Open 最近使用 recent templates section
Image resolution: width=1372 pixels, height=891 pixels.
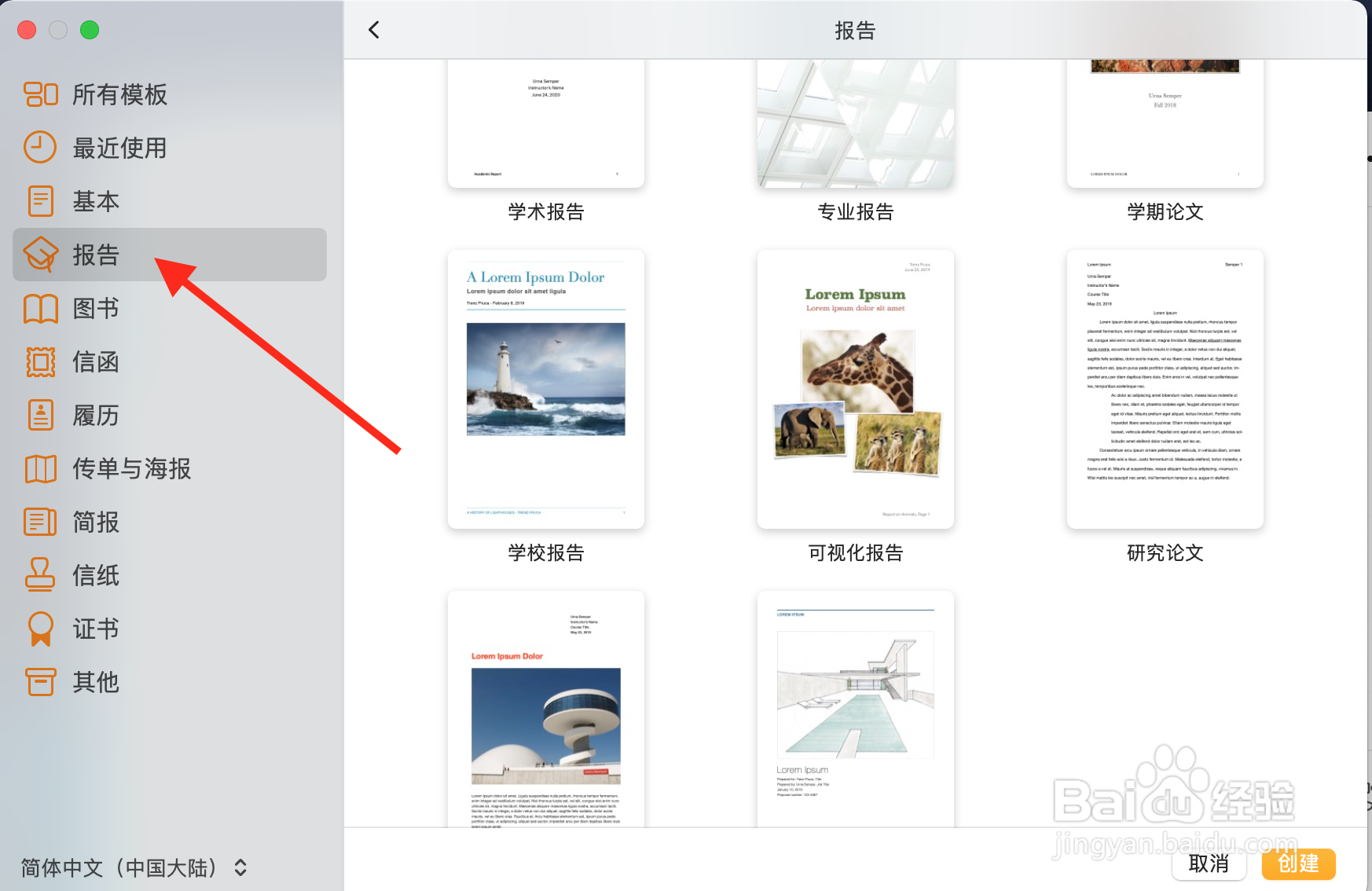(41, 147)
